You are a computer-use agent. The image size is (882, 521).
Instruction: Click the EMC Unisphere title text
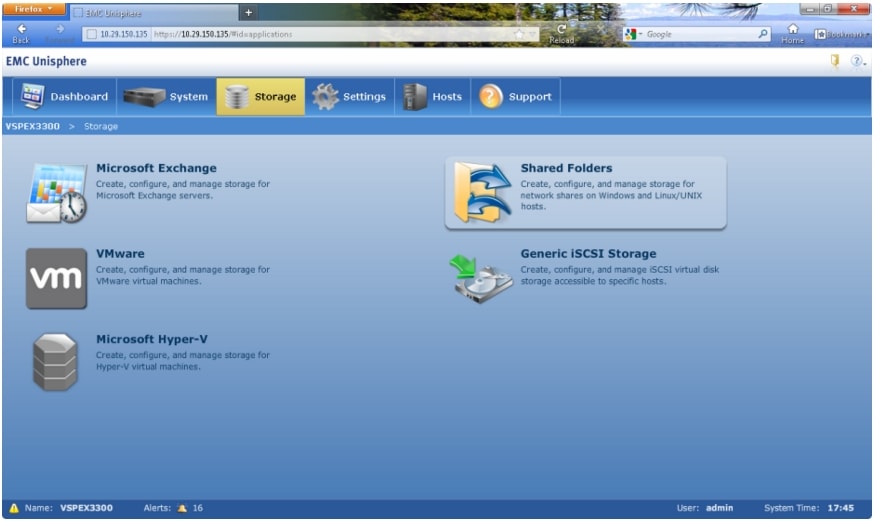point(46,61)
